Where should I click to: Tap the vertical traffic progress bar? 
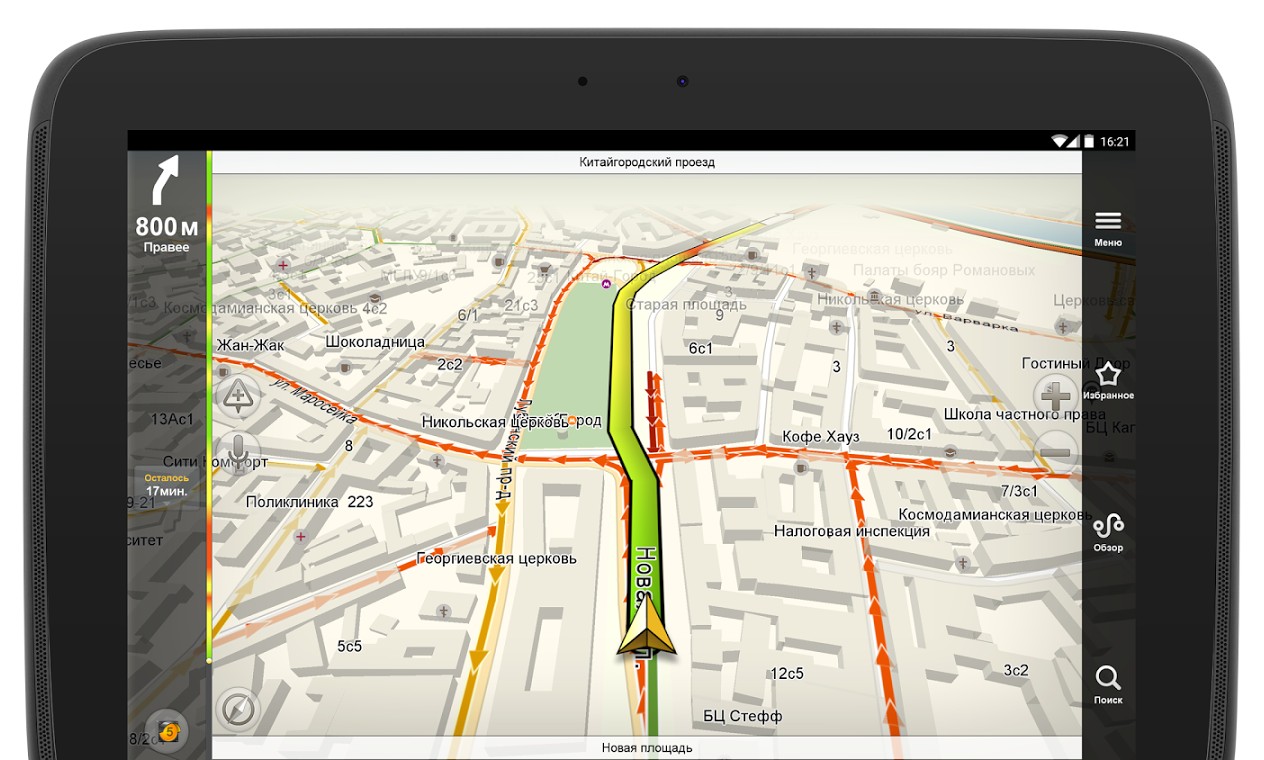(209, 406)
